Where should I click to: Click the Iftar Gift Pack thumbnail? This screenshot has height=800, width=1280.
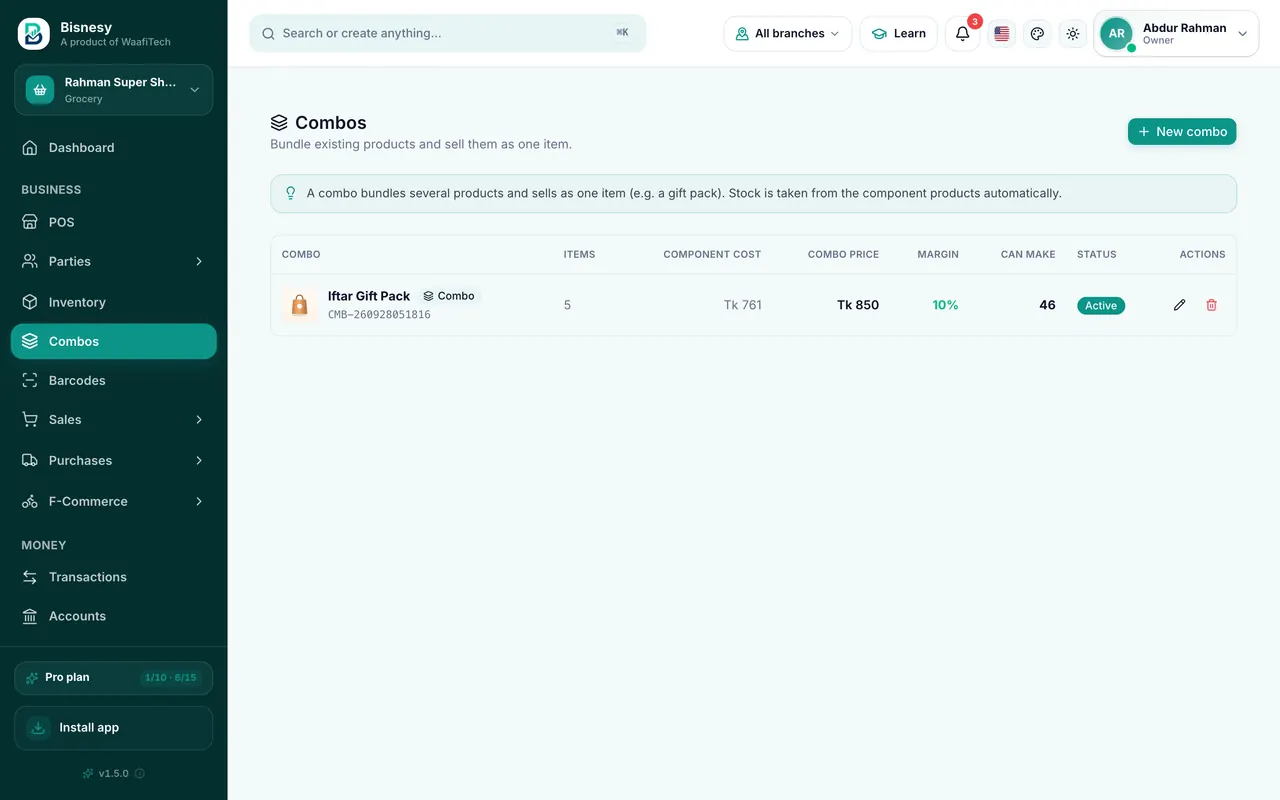point(299,305)
